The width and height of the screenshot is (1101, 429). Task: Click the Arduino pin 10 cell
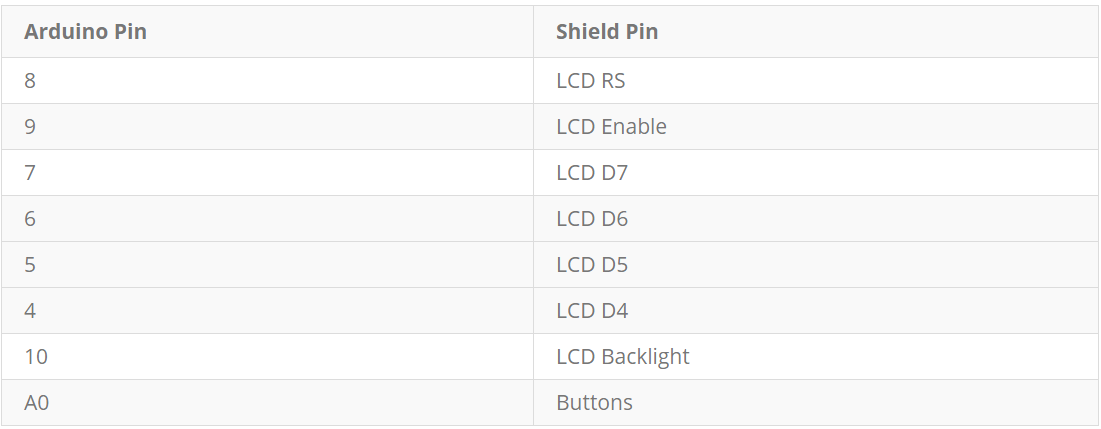[x=35, y=357]
